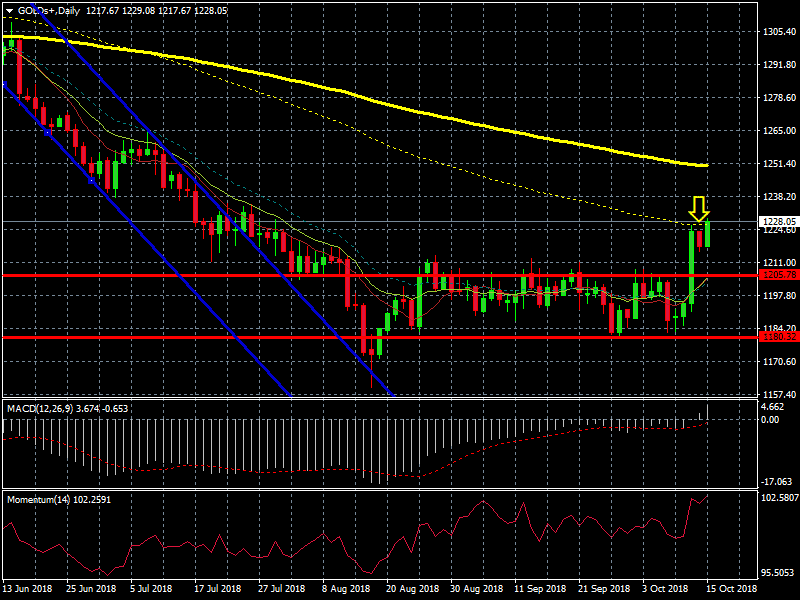800x600 pixels.
Task: Select the current price label 1228.05
Action: [778, 222]
